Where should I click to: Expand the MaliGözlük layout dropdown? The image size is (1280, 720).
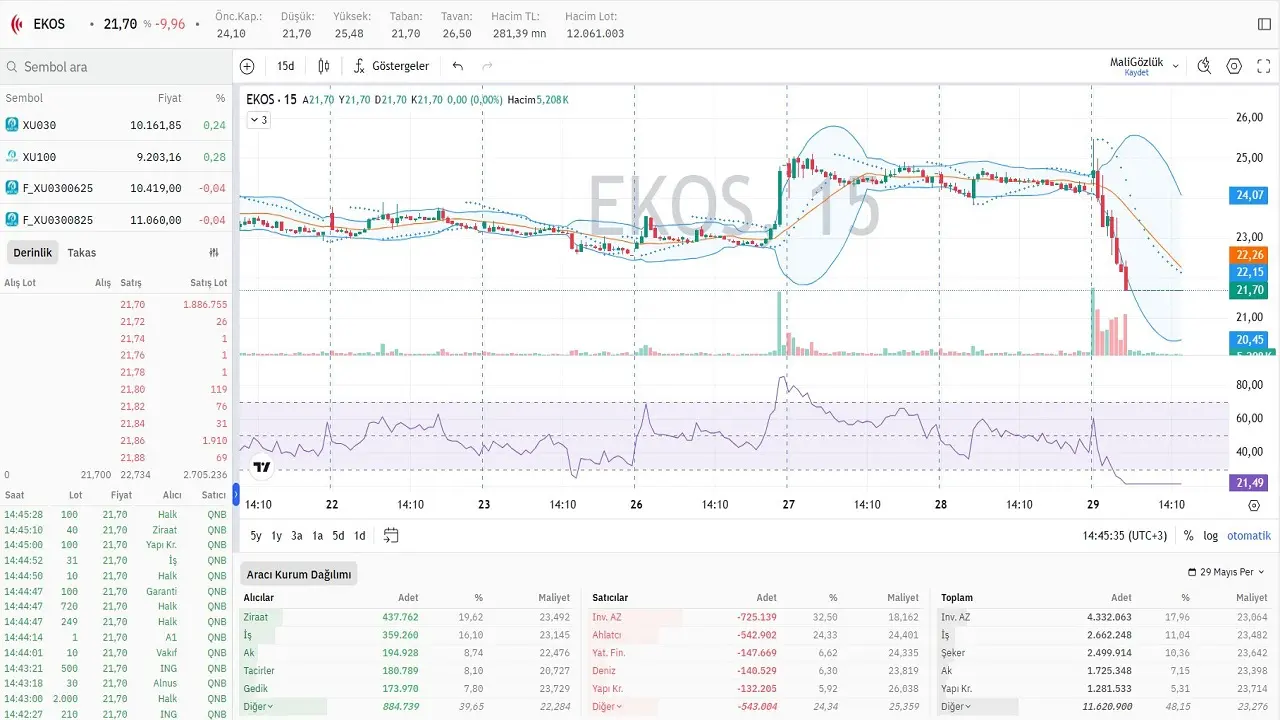pos(1176,66)
